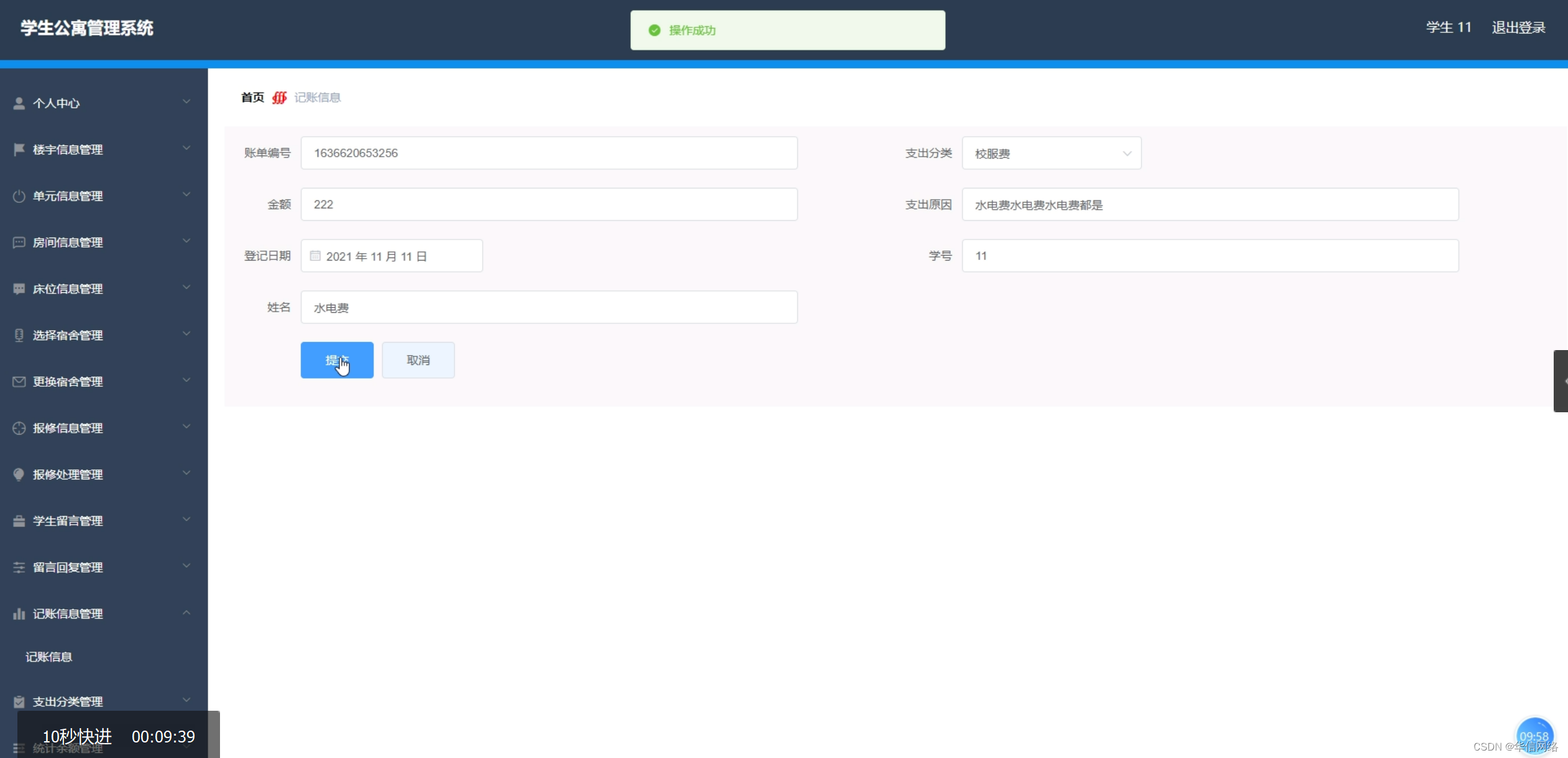
Task: Click the 记账信息管理 bar chart icon
Action: [18, 614]
